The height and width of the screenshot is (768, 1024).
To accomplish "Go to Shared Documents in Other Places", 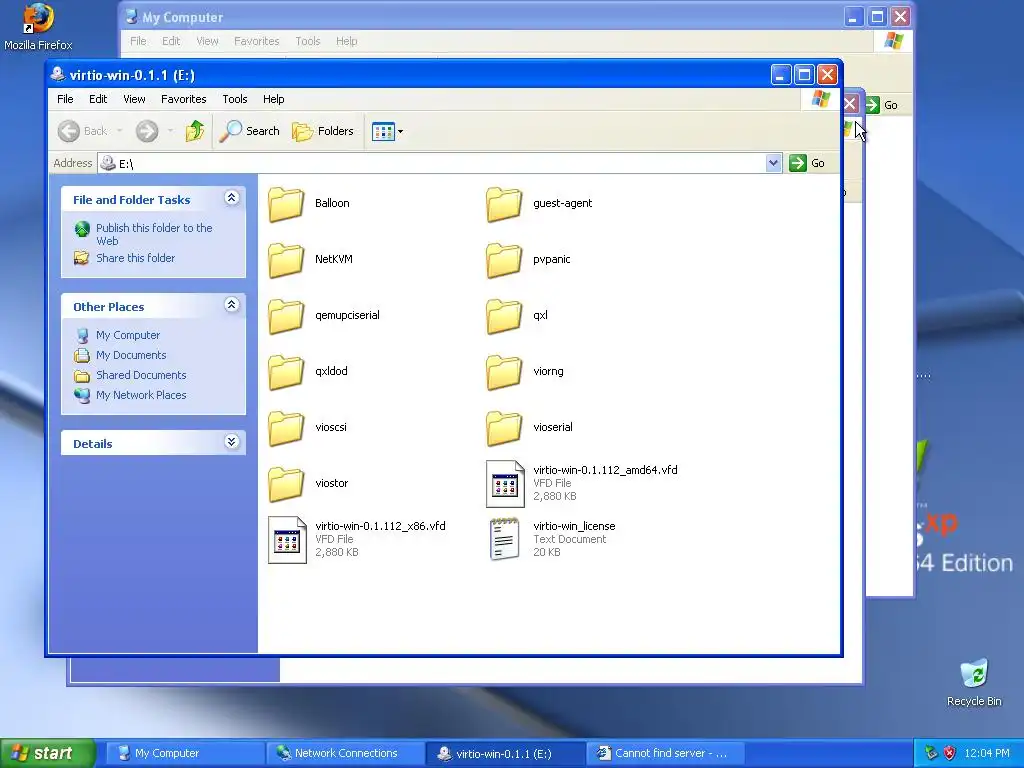I will coord(141,375).
